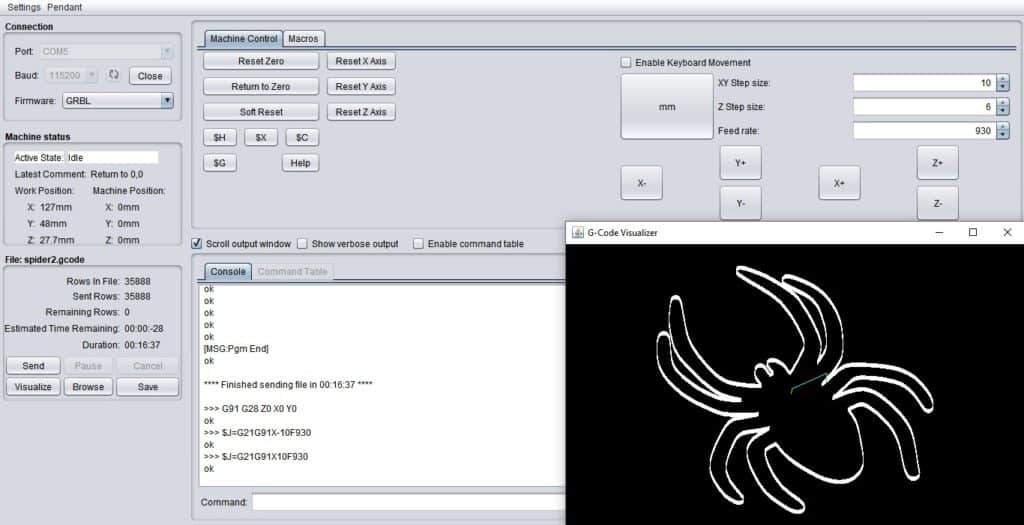Maximize the G-Code Visualizer window
1024x525 pixels.
pyautogui.click(x=972, y=232)
